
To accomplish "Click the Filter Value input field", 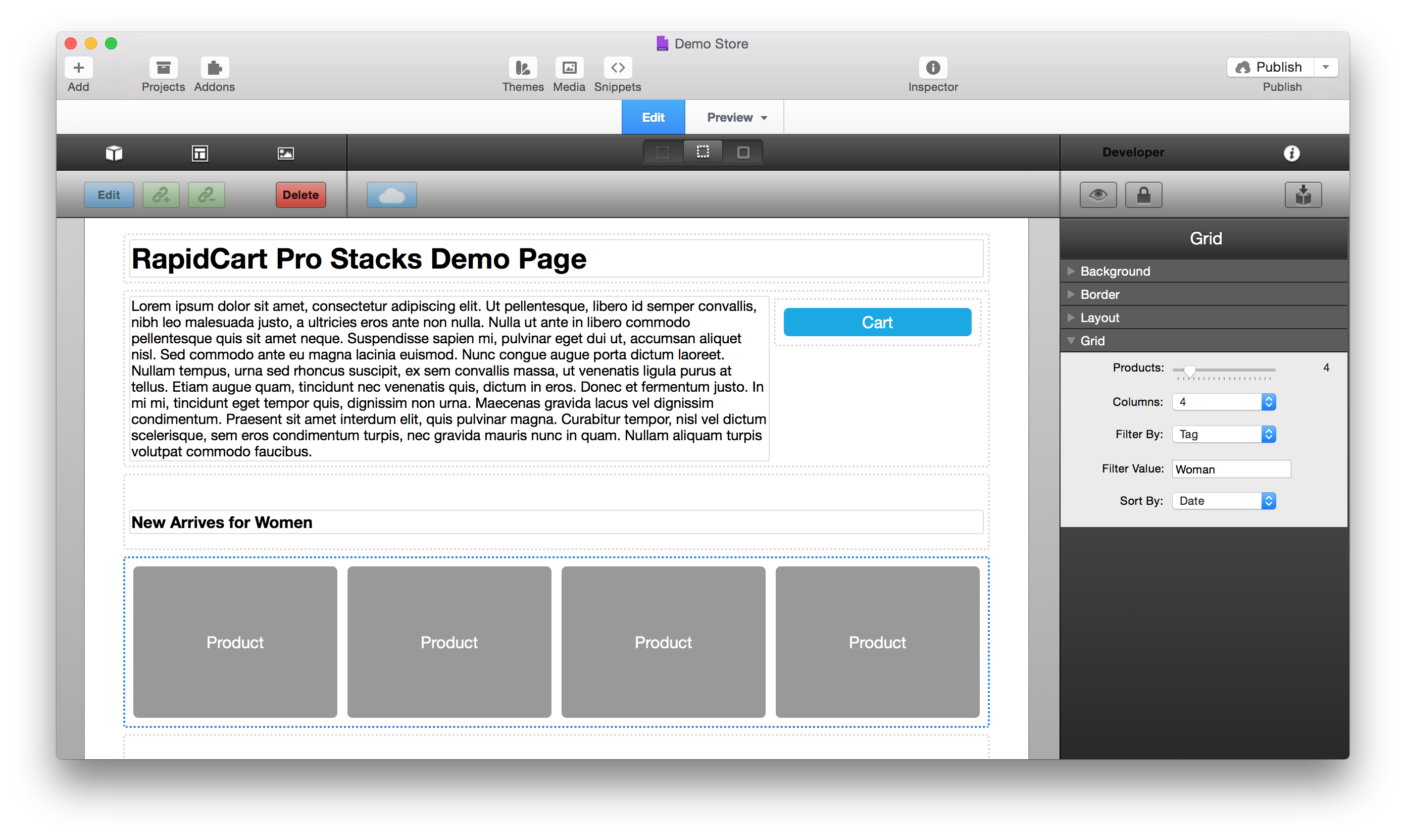I will click(1231, 469).
